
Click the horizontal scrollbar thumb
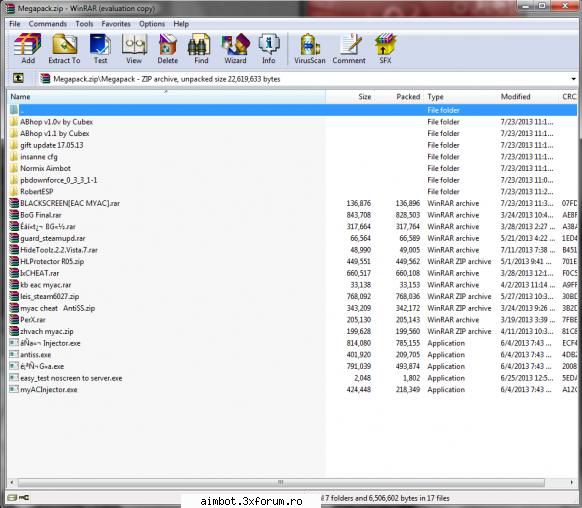pyautogui.click(x=281, y=482)
